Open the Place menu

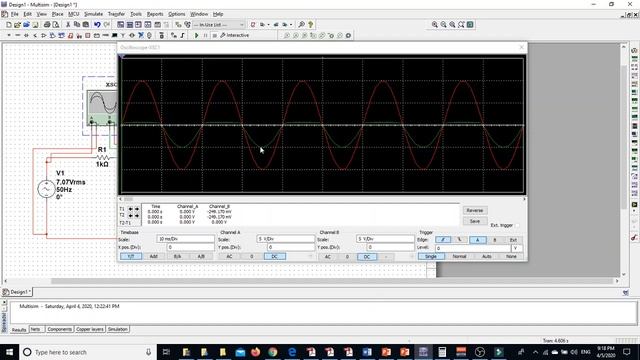point(57,14)
